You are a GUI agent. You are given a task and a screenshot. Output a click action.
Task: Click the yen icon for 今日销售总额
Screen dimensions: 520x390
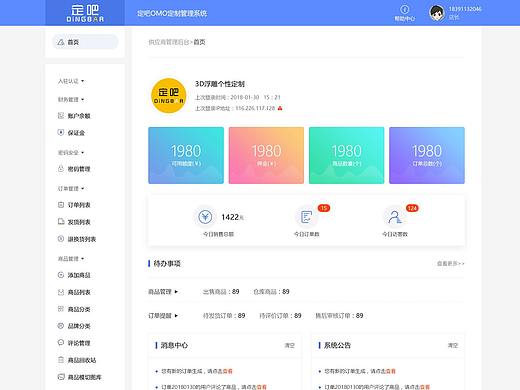click(205, 217)
